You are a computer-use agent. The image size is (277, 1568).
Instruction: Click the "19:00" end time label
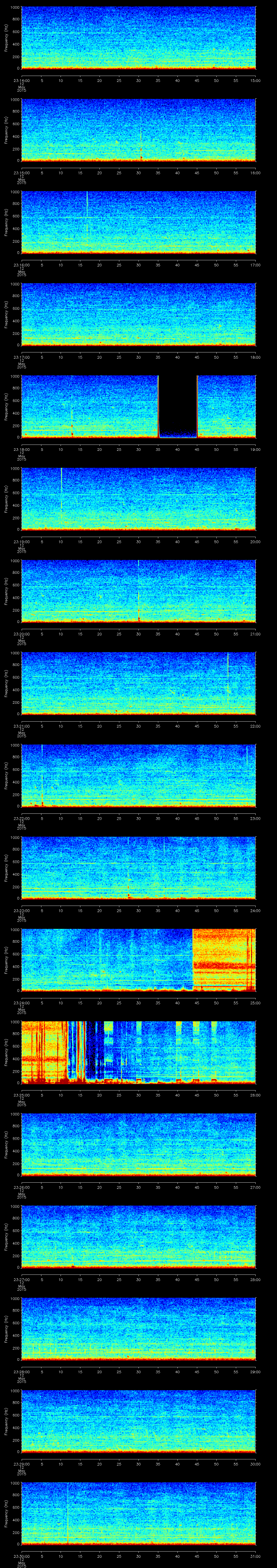(x=255, y=449)
